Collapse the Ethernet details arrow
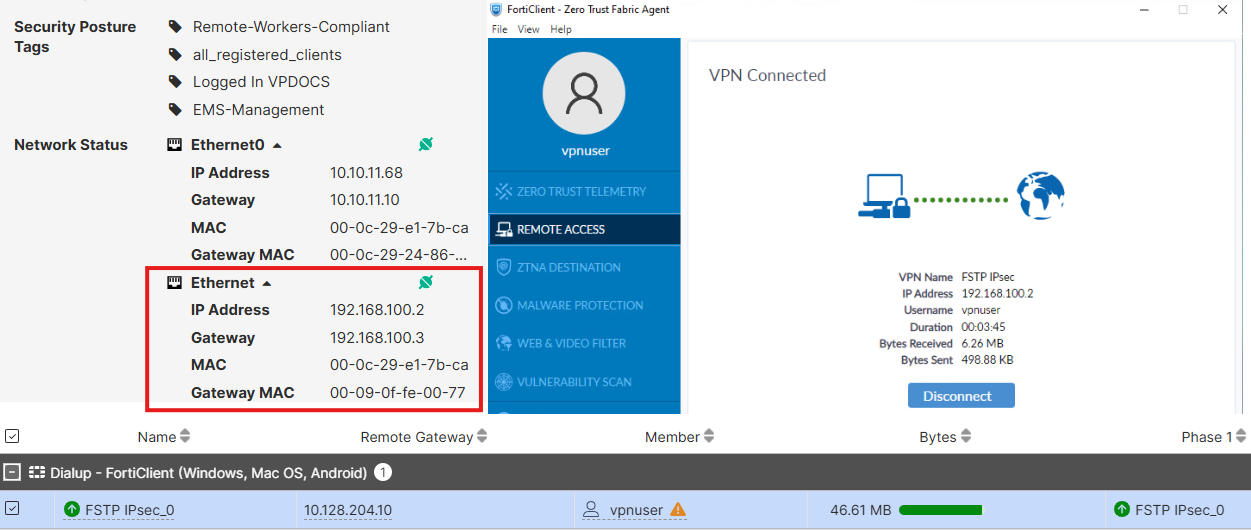Screen dimensions: 1251x530 point(267,283)
